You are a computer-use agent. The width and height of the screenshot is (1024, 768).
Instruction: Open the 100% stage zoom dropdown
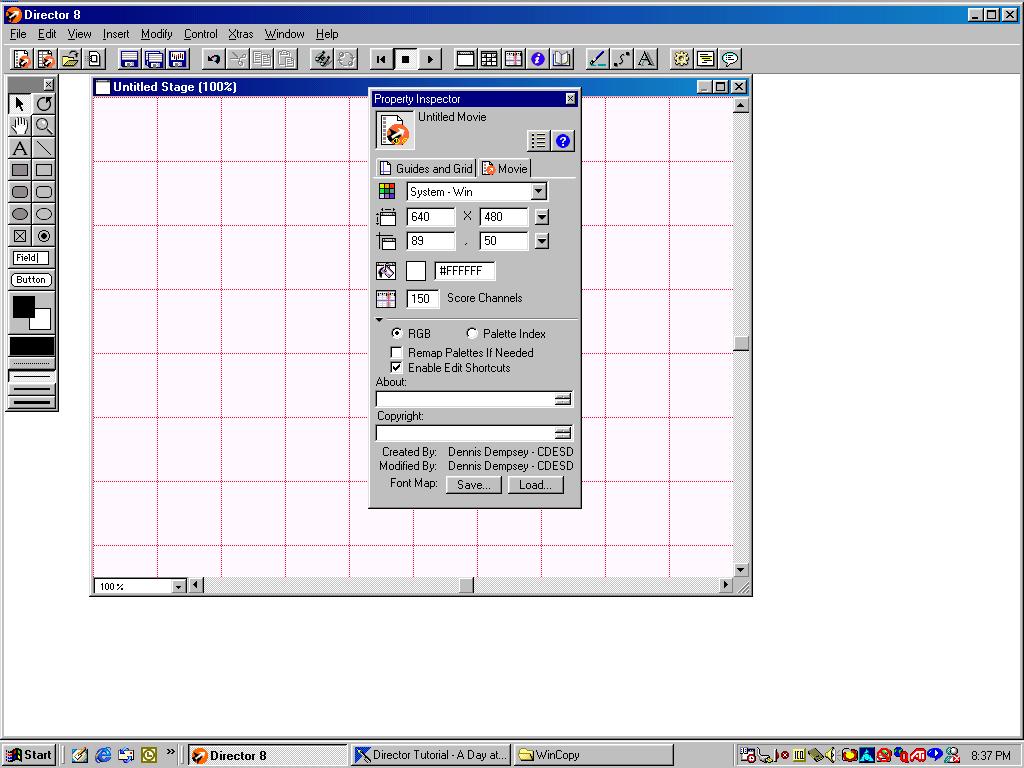[178, 586]
